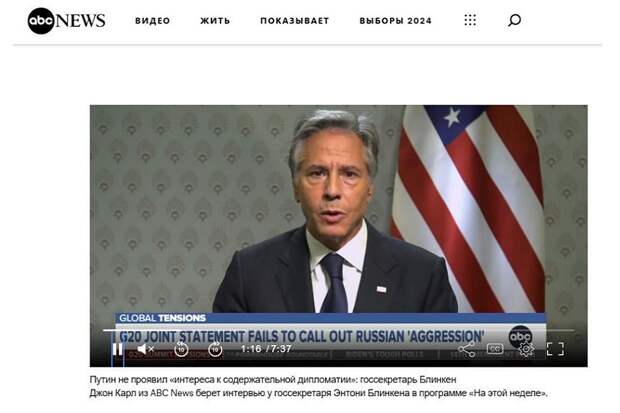Pause the video playback
This screenshot has height=413, width=620.
[x=117, y=349]
